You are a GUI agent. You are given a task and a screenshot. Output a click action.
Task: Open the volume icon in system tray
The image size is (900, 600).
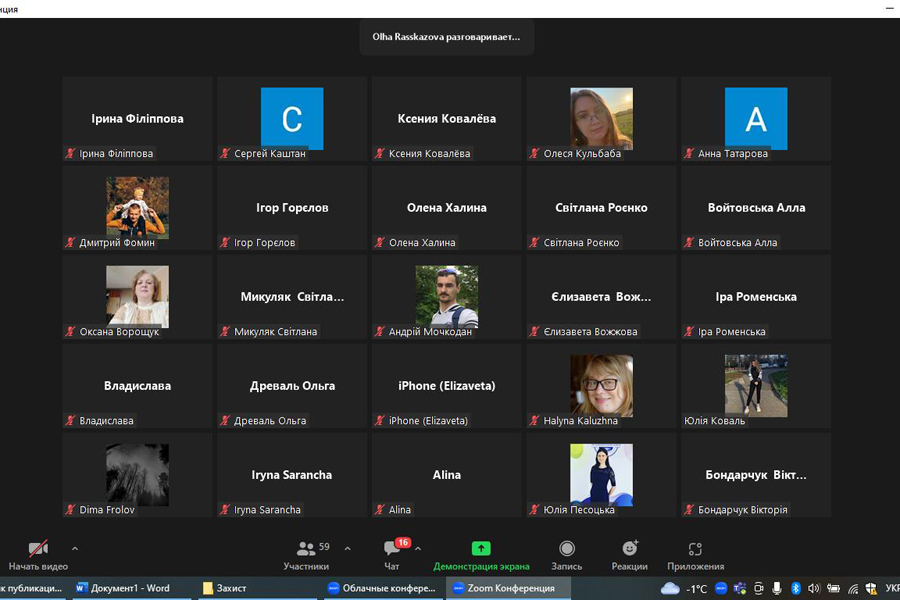814,588
